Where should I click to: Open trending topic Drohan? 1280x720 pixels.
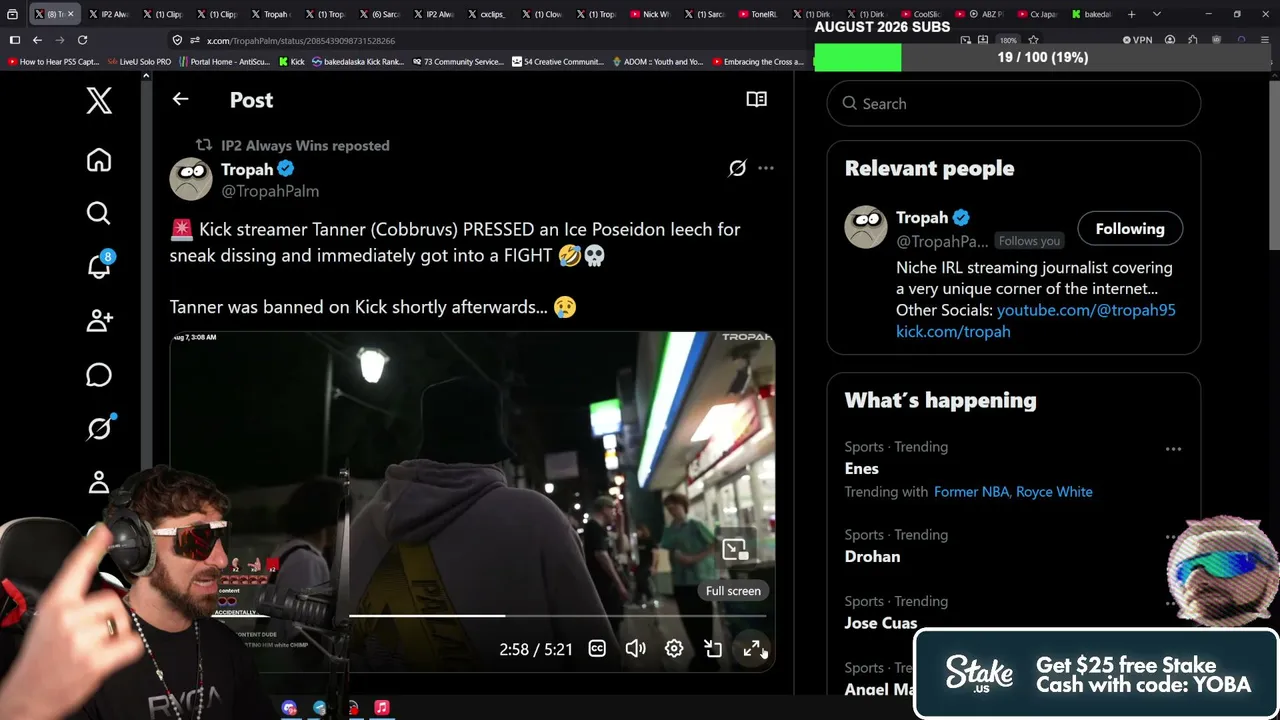tap(872, 556)
